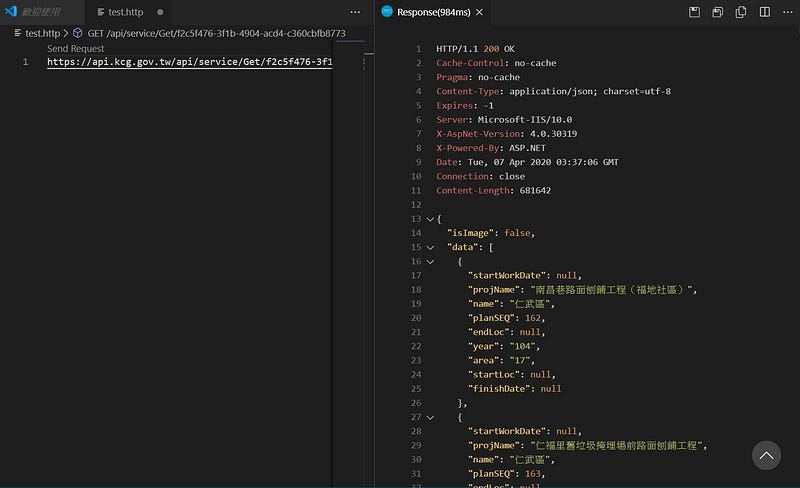
Task: Close the Response(984ms) tab
Action: [480, 12]
